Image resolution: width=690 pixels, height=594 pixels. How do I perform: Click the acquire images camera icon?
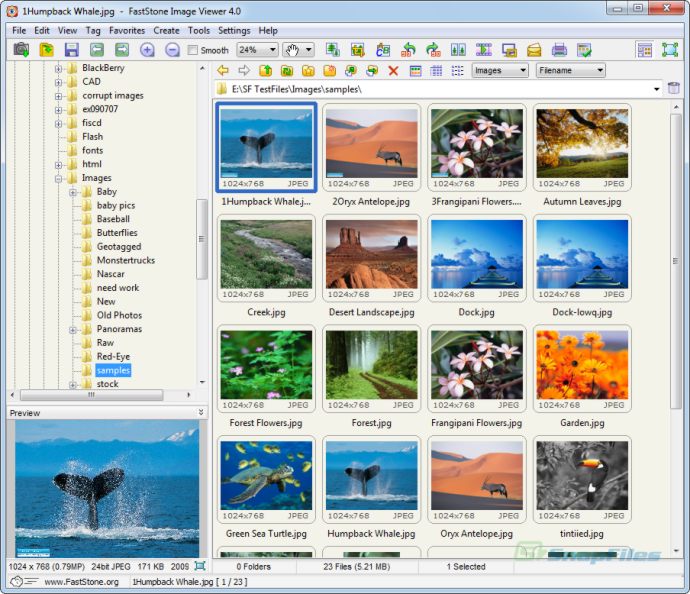point(21,50)
